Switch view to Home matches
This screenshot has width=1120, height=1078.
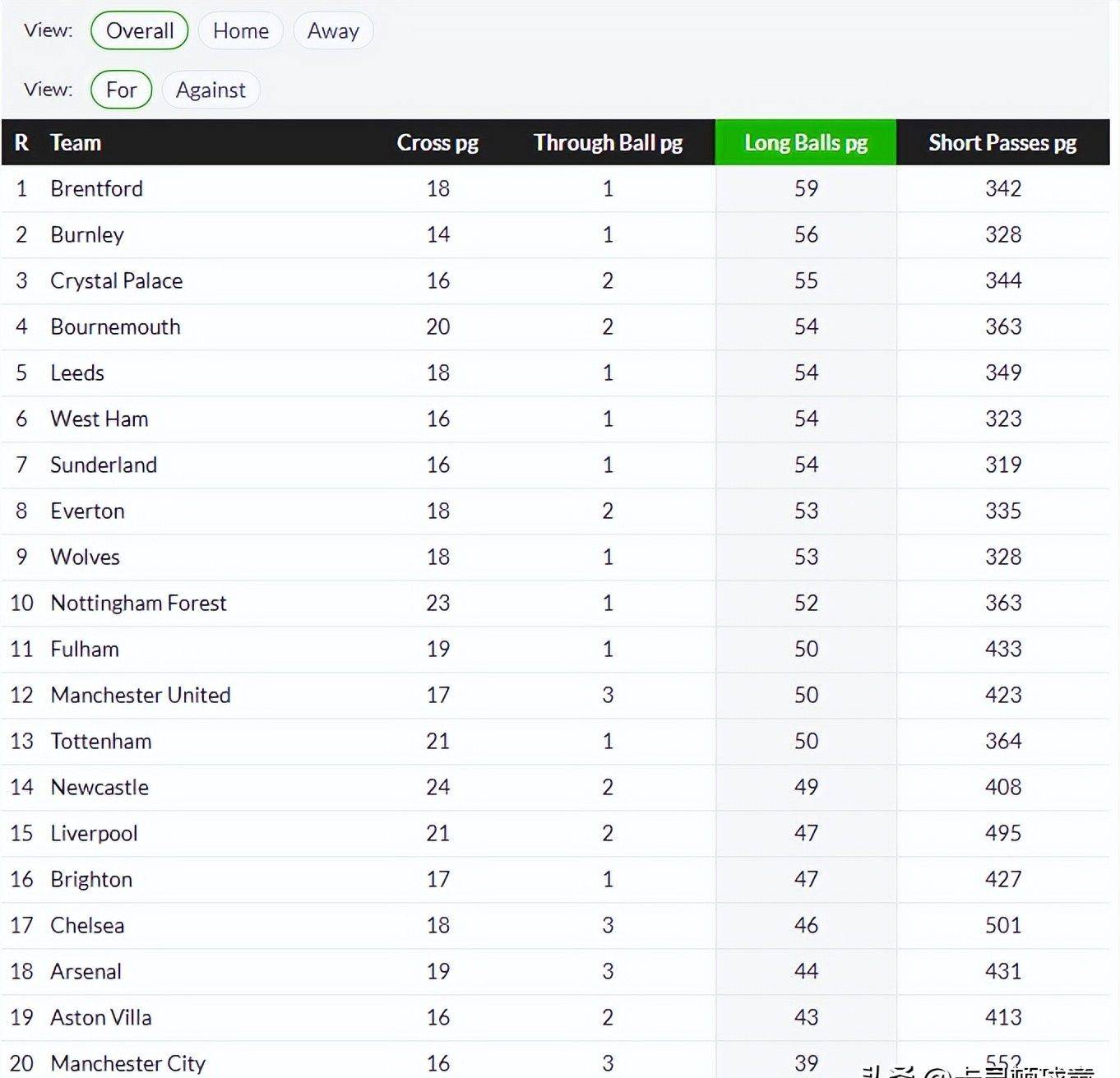tap(240, 31)
